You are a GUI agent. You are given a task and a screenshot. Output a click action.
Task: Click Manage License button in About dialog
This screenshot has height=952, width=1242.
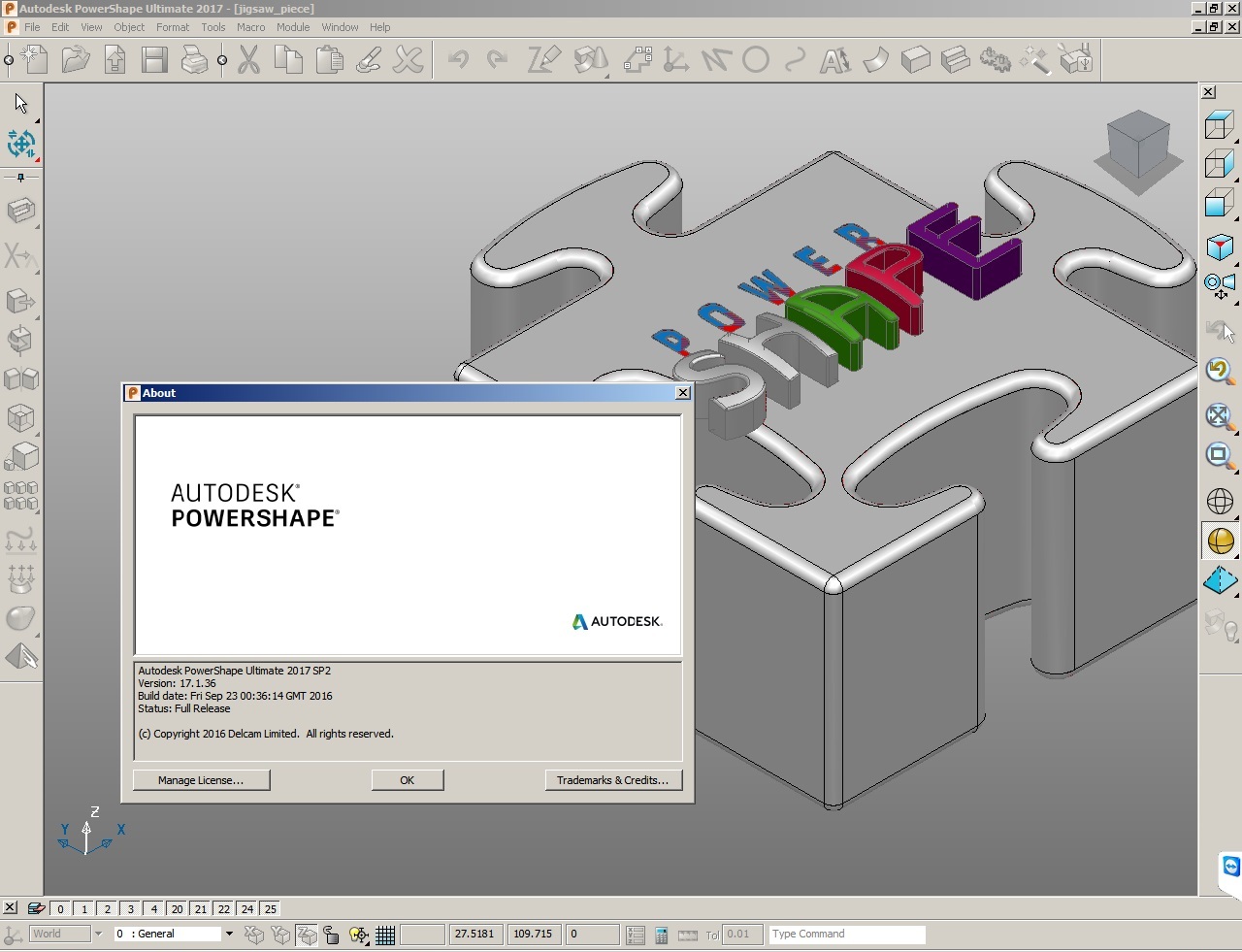(x=201, y=780)
